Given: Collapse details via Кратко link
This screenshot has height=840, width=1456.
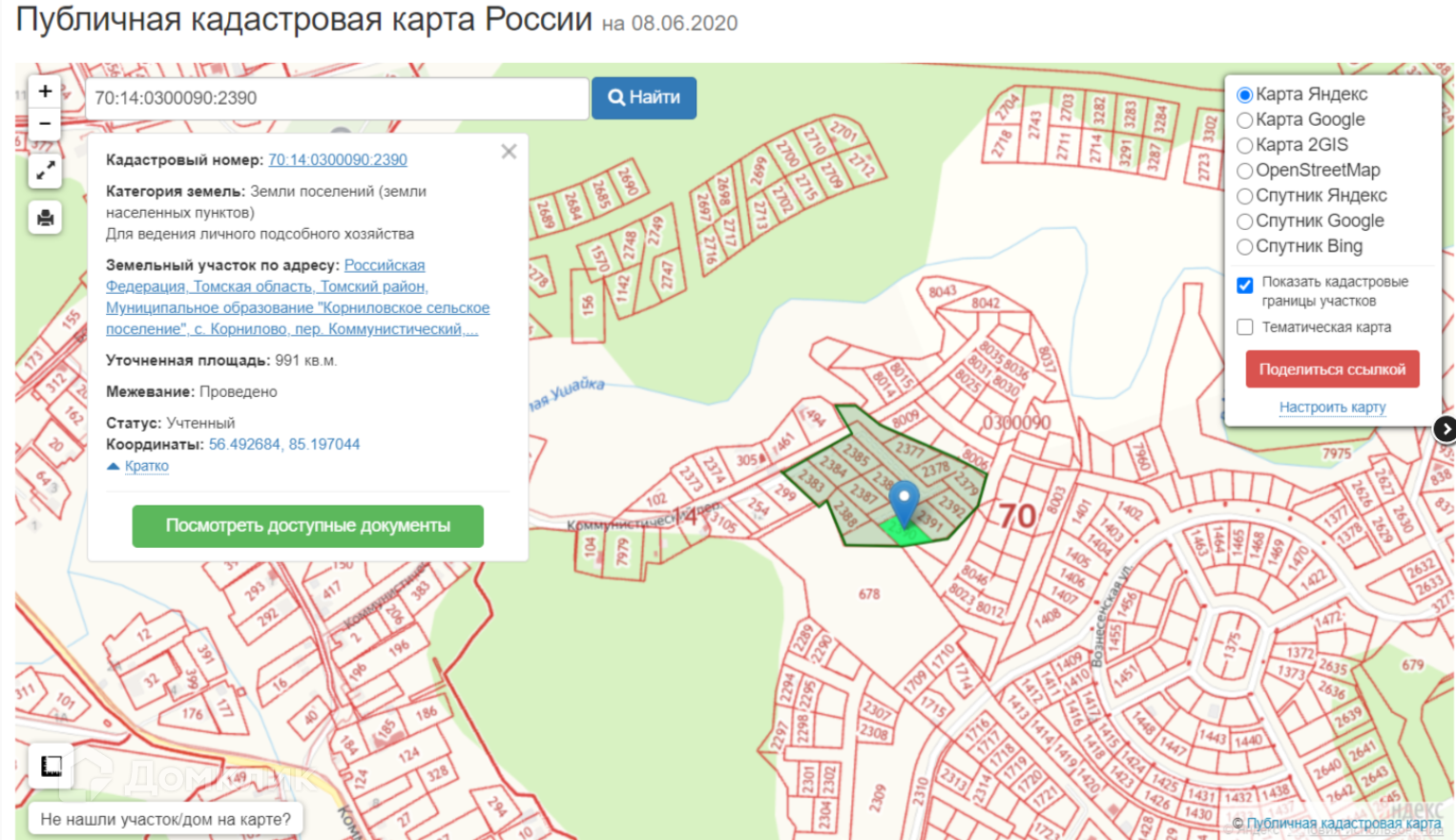Looking at the screenshot, I should (x=146, y=466).
